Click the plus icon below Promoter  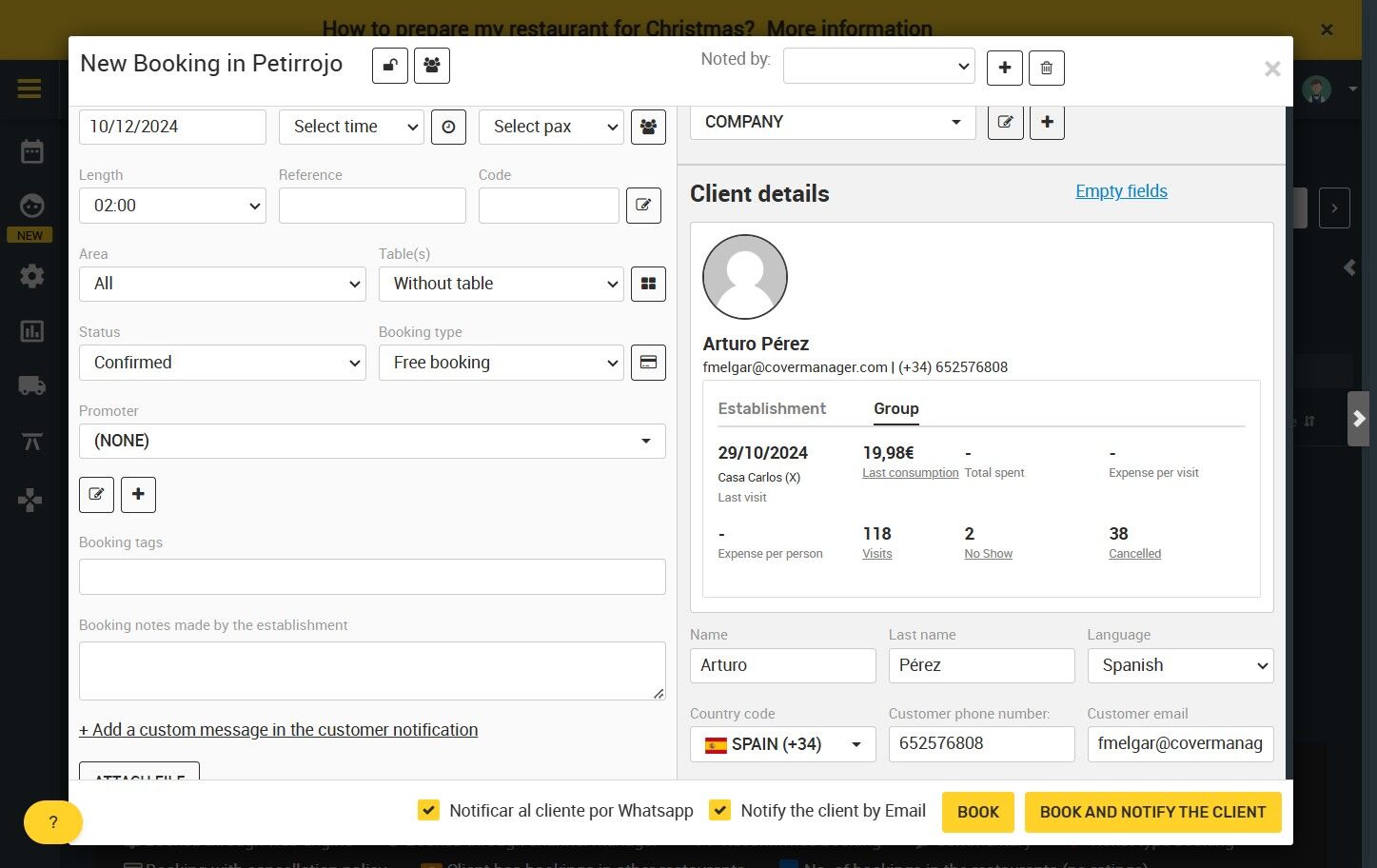point(138,494)
